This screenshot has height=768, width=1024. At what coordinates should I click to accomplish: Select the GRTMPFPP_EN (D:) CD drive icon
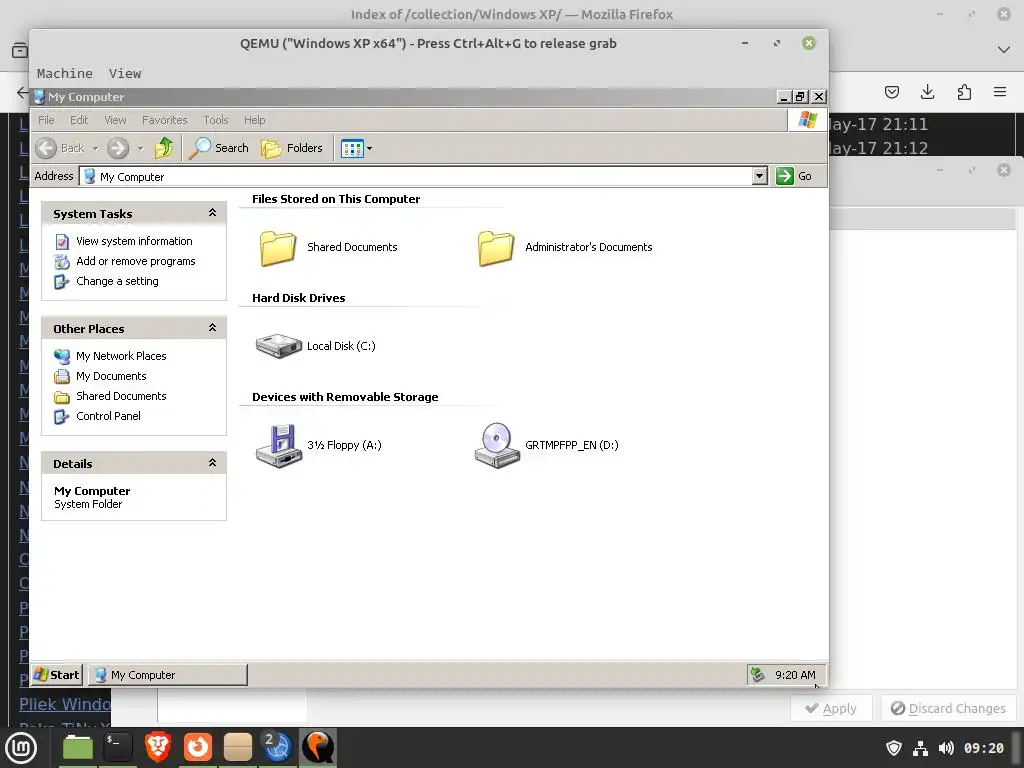[x=497, y=445]
